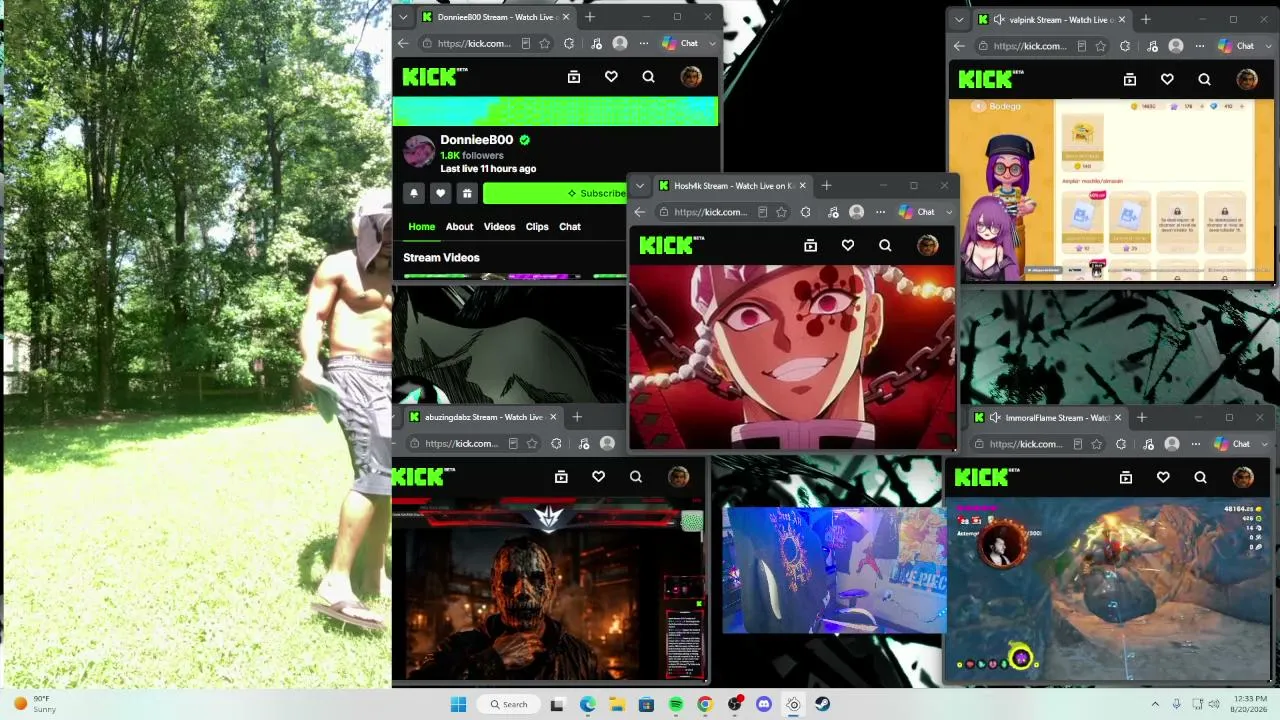Unmute ImmoralFlame Stream tab via speaker icon
The width and height of the screenshot is (1280, 720).
(994, 418)
